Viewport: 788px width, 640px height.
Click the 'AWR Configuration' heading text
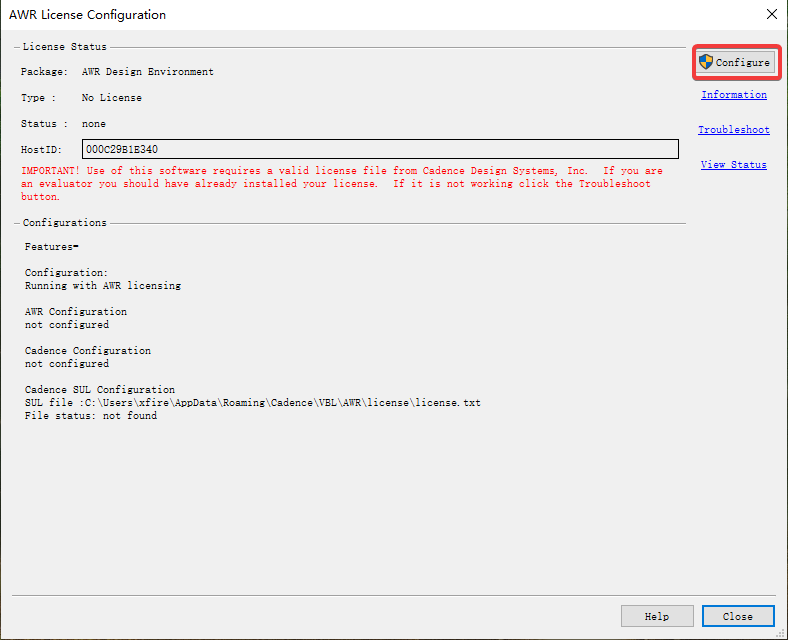76,311
